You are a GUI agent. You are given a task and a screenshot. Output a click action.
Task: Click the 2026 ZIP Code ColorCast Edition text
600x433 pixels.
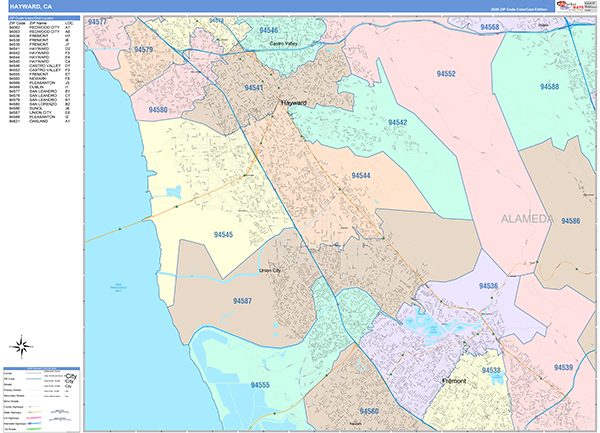pos(518,8)
